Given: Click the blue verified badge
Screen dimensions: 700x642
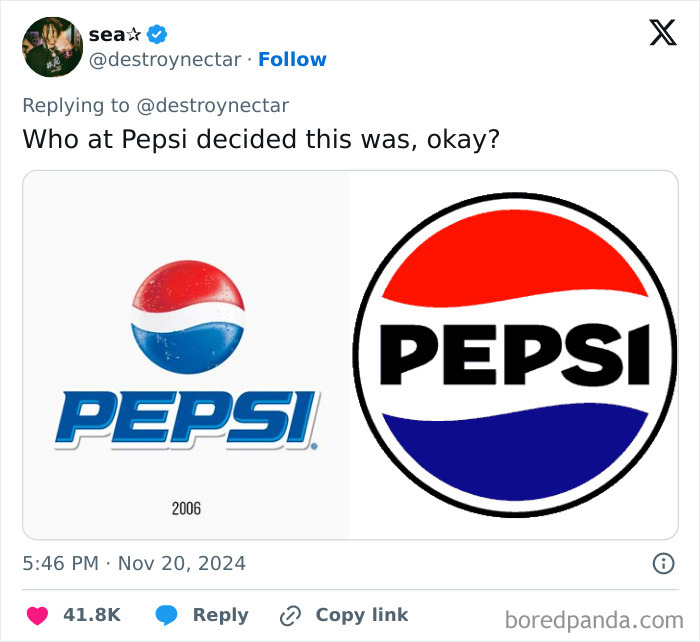Looking at the screenshot, I should [x=157, y=34].
